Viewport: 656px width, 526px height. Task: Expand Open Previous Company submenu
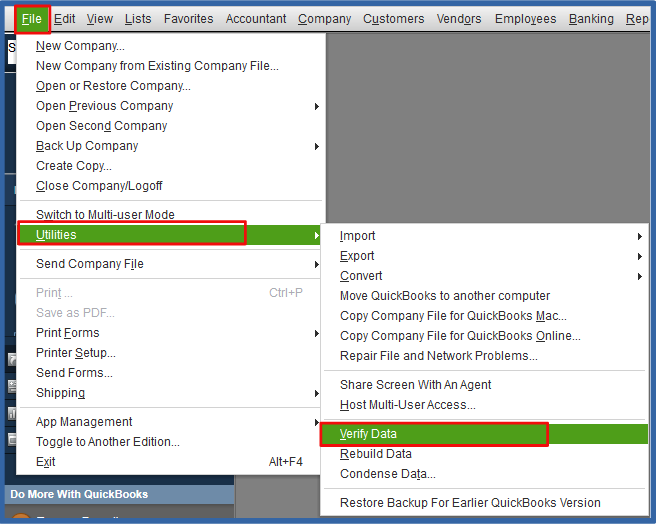169,106
